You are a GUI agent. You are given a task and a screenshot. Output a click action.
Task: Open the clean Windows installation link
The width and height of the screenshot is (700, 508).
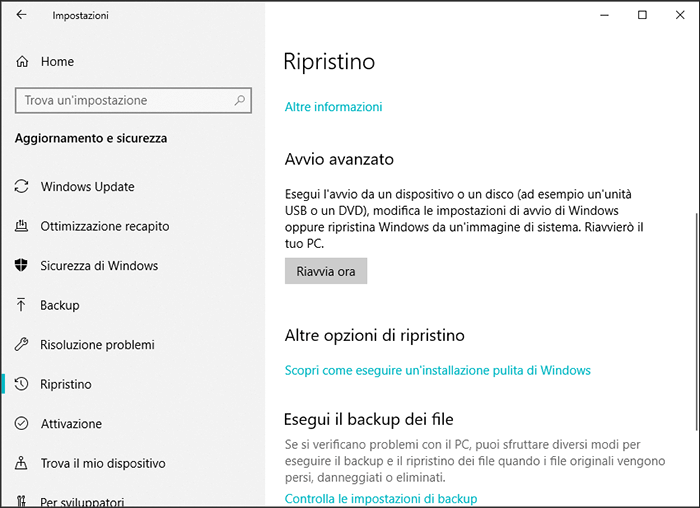[x=437, y=370]
